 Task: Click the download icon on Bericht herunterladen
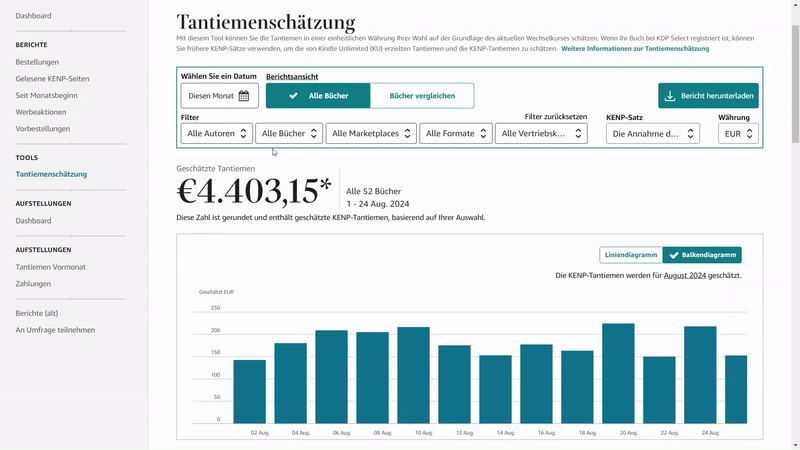670,96
